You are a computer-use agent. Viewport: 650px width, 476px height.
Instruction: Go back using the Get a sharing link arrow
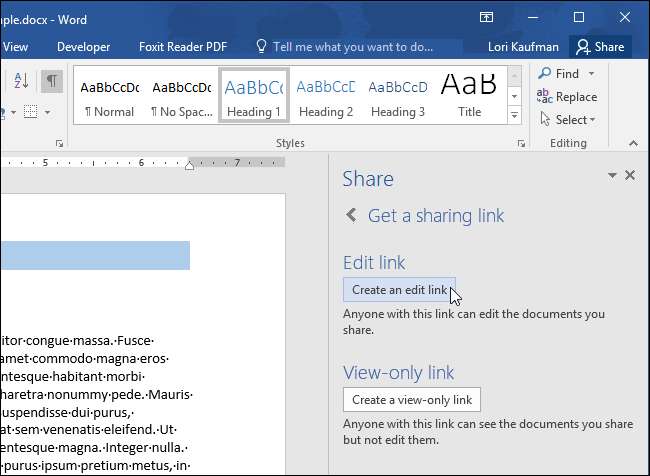click(x=351, y=215)
